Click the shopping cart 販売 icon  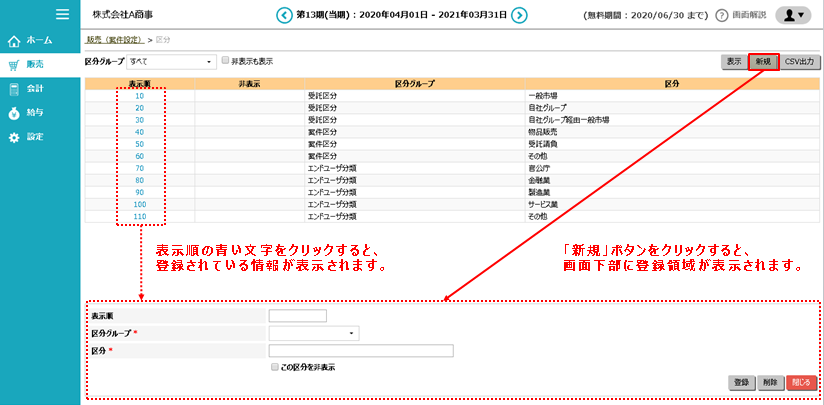(x=14, y=65)
